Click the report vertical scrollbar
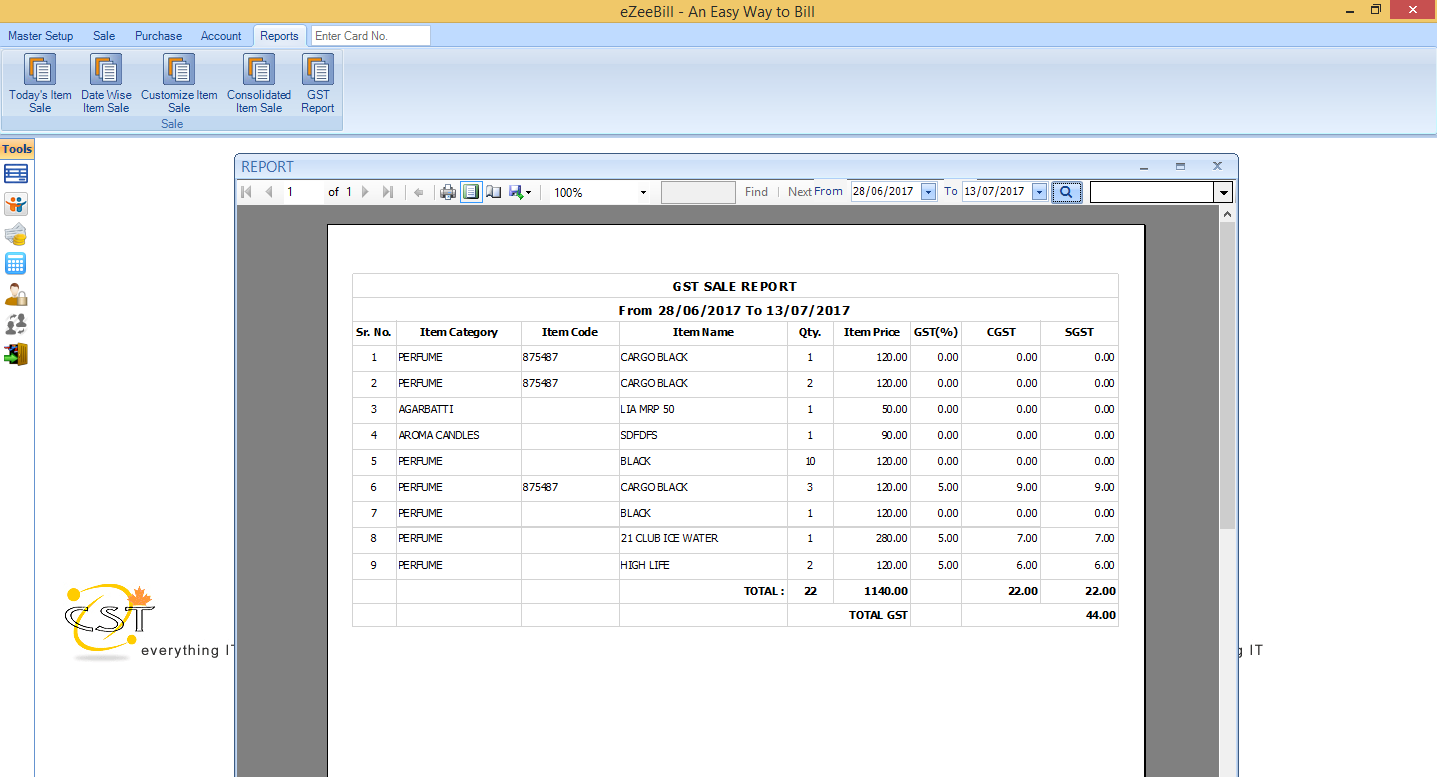The height and width of the screenshot is (777, 1437). click(x=1227, y=375)
